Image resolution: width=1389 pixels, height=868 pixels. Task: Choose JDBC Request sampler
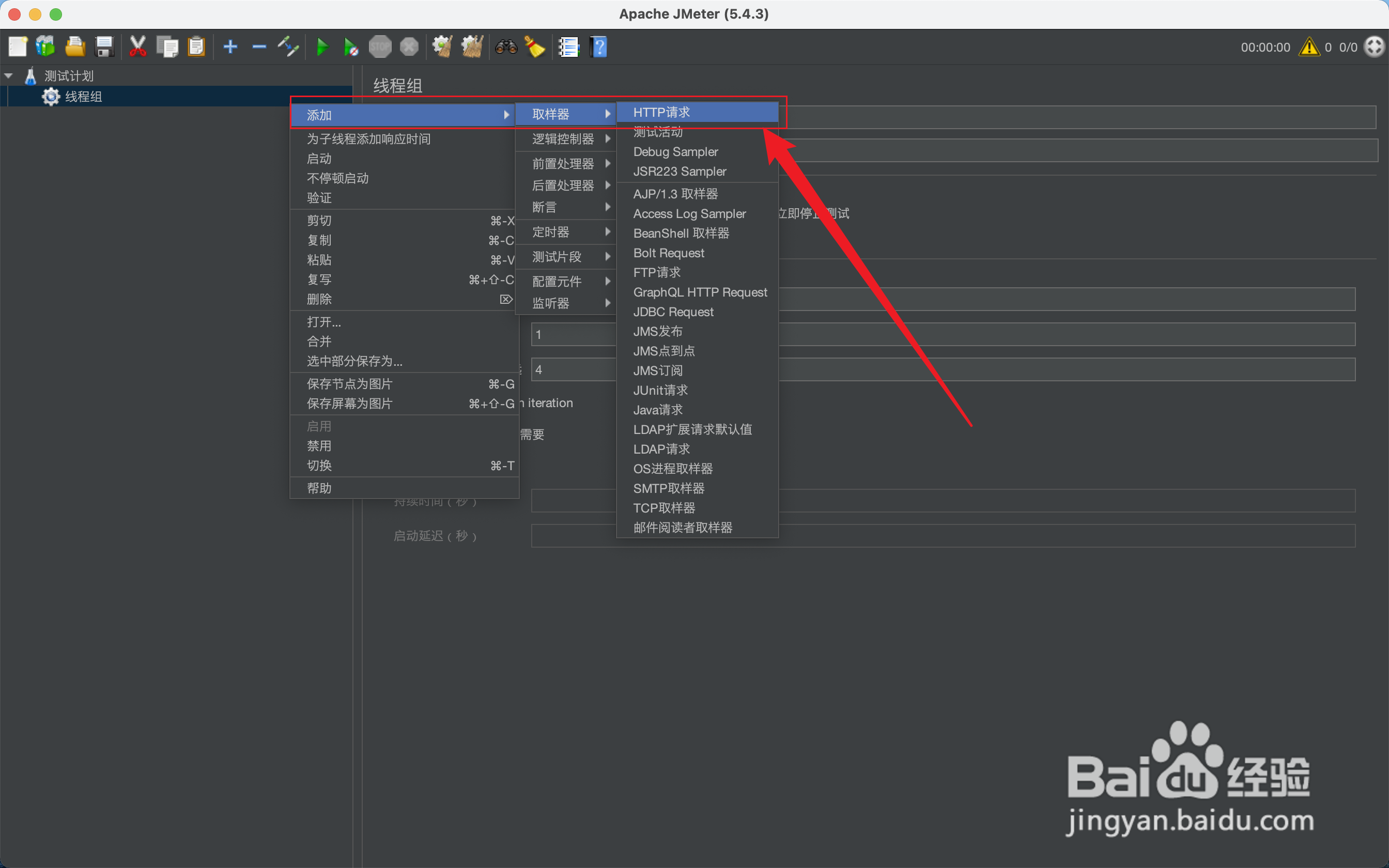(673, 312)
